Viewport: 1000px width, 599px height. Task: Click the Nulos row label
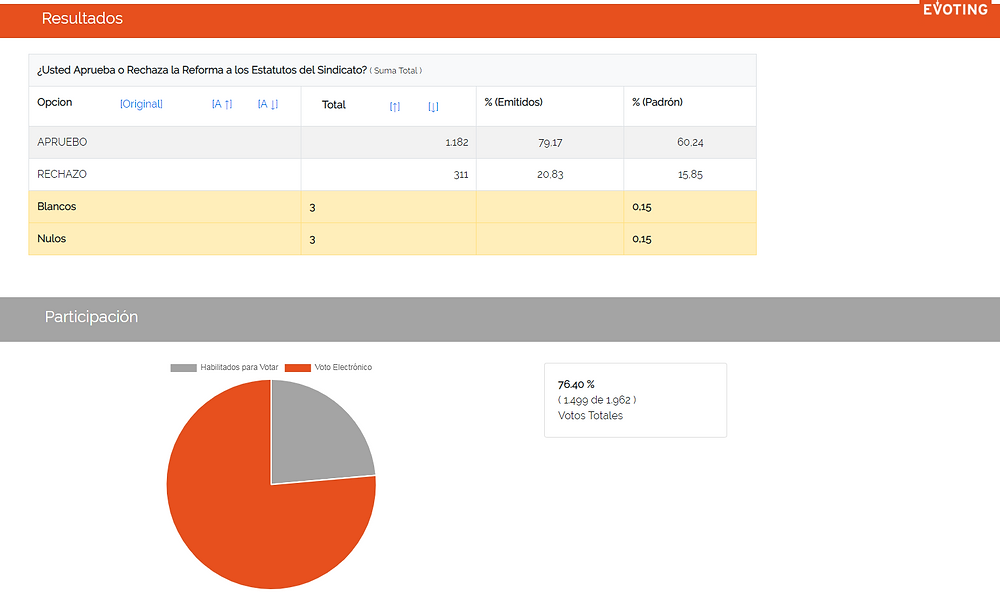pos(52,239)
